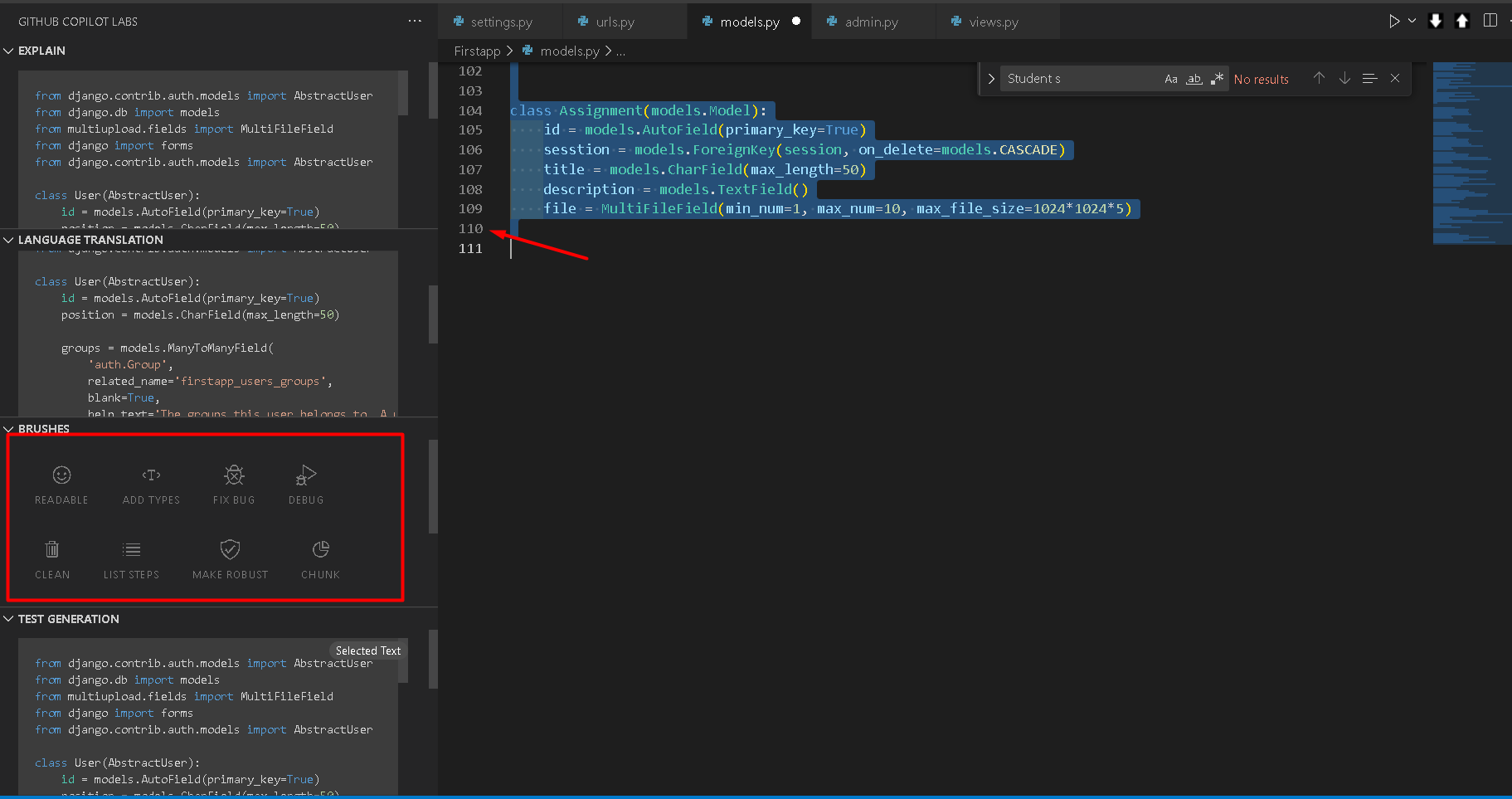Toggle Match Case in find widget

click(1171, 79)
